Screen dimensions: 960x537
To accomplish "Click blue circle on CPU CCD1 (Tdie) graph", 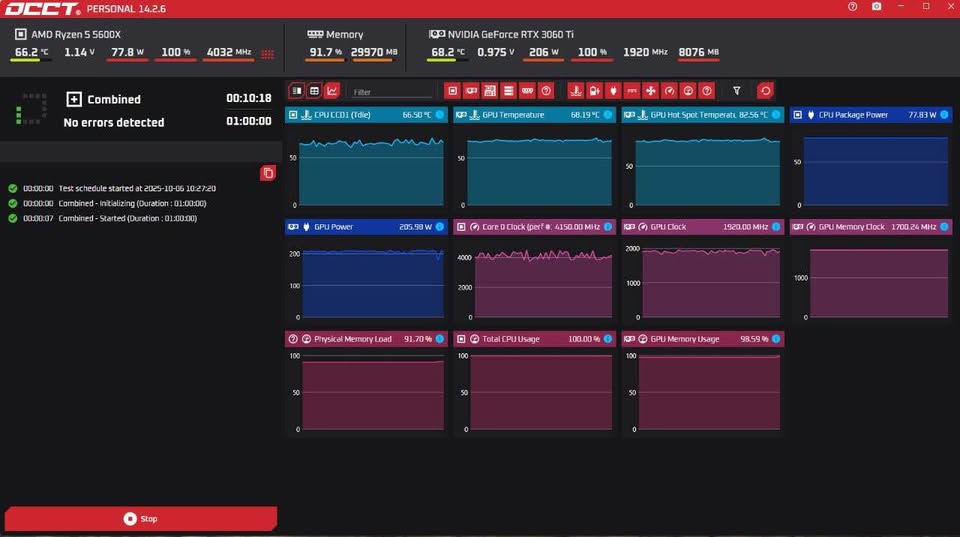I will coord(439,115).
